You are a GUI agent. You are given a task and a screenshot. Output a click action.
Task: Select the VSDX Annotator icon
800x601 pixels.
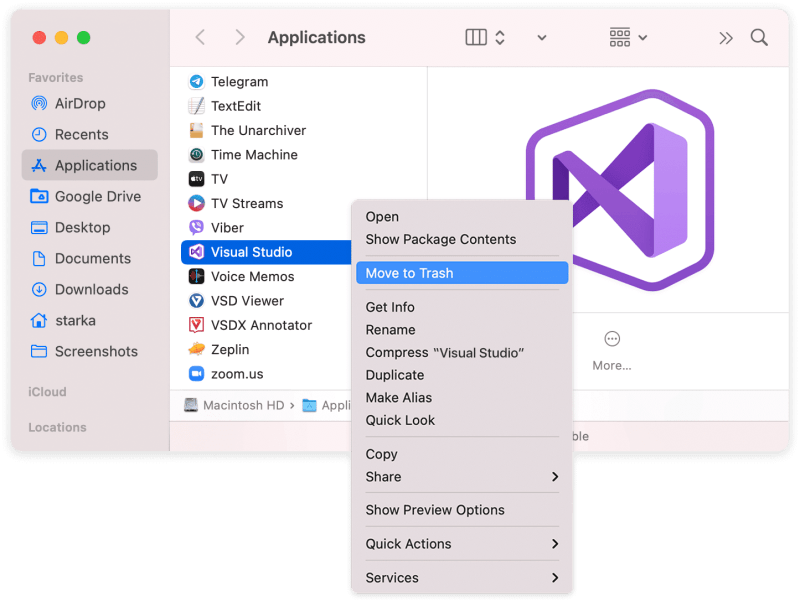coord(195,325)
